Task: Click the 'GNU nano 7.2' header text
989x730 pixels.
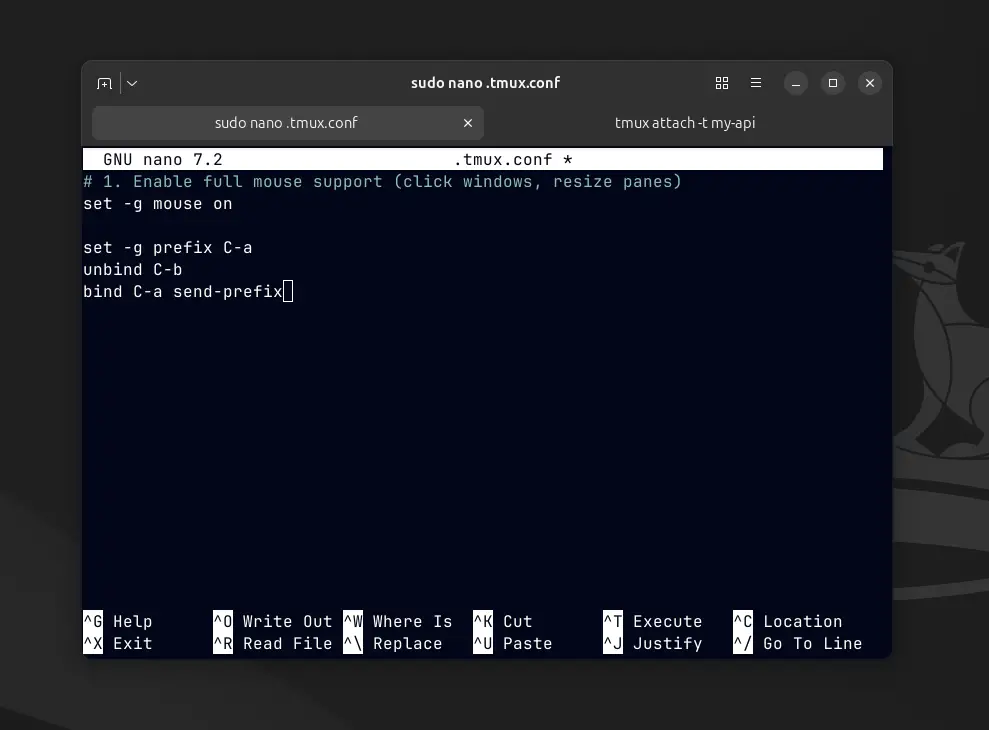Action: point(163,160)
